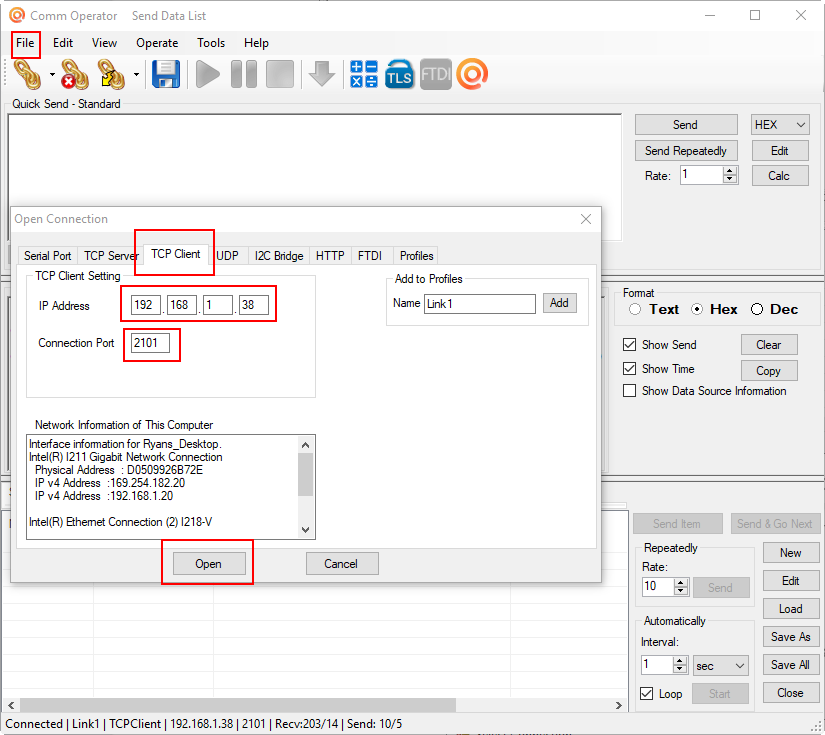The image size is (825, 735).
Task: Switch to the TCP Server tab
Action: tap(111, 256)
